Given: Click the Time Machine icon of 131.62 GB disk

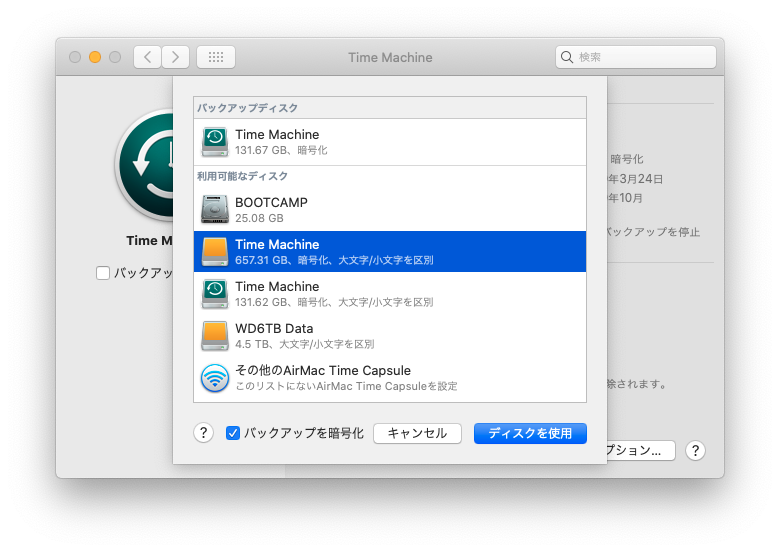Looking at the screenshot, I should point(215,293).
